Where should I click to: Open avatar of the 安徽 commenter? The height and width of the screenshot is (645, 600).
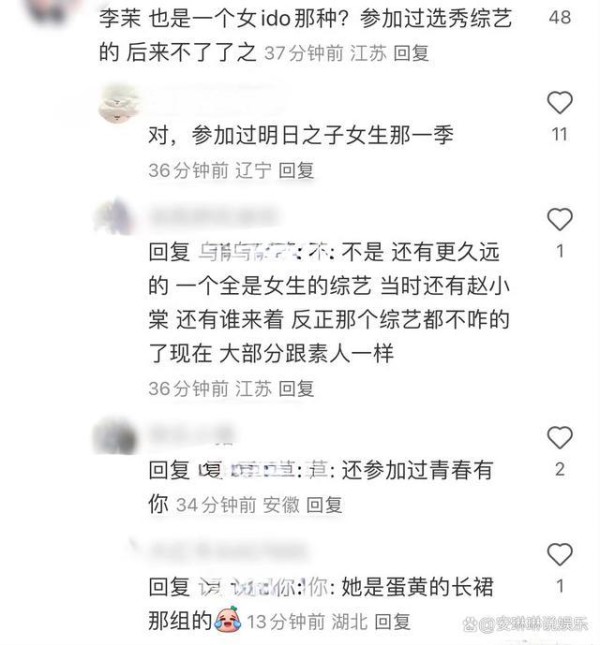[115, 436]
